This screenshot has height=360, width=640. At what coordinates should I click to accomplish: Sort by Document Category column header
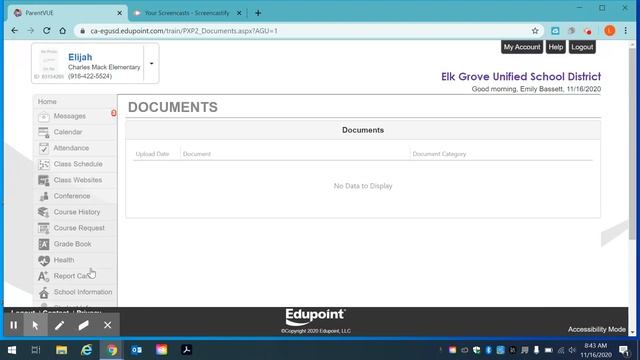(x=439, y=154)
